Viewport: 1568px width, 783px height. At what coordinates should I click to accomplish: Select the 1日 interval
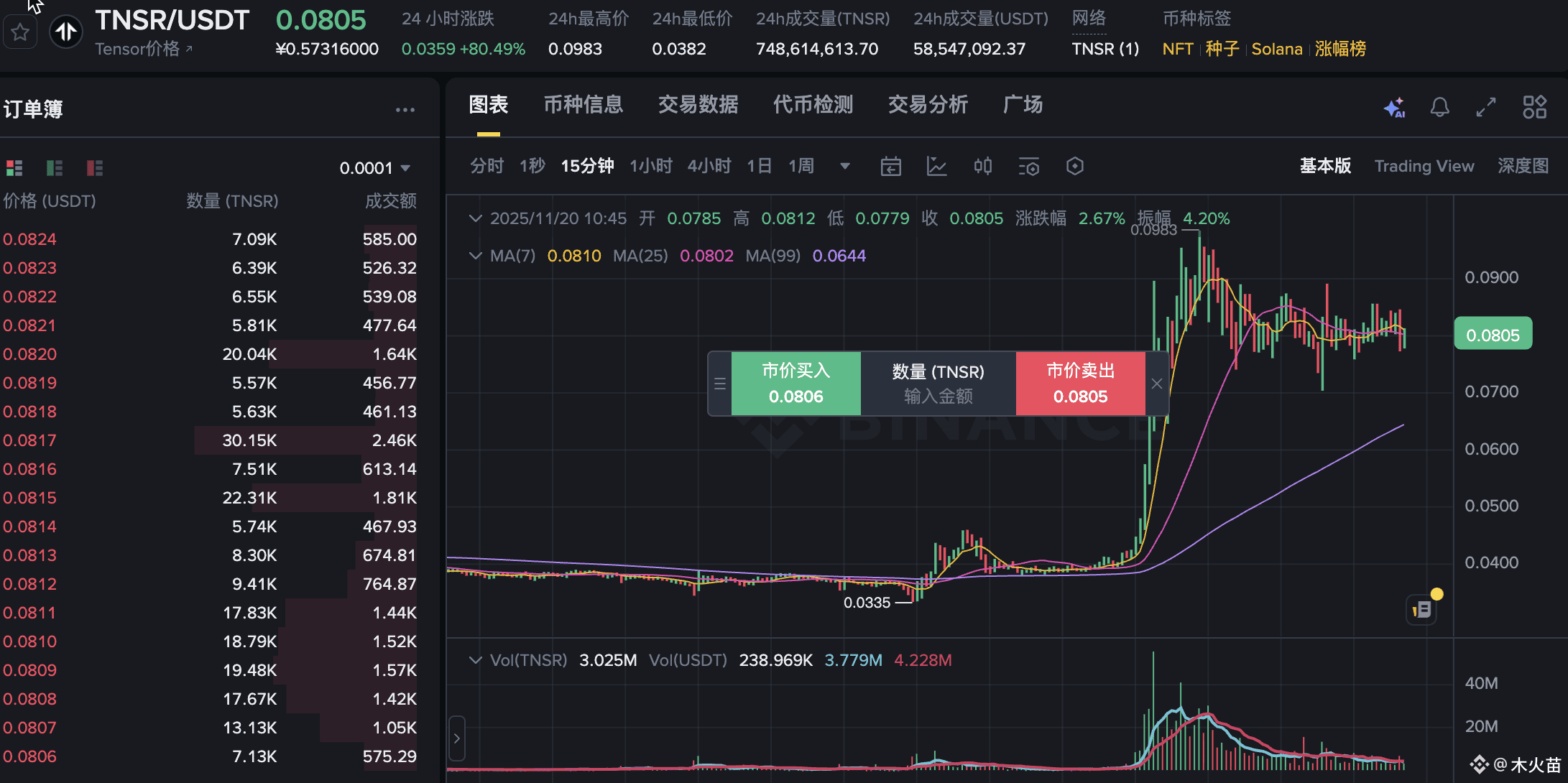pos(760,167)
